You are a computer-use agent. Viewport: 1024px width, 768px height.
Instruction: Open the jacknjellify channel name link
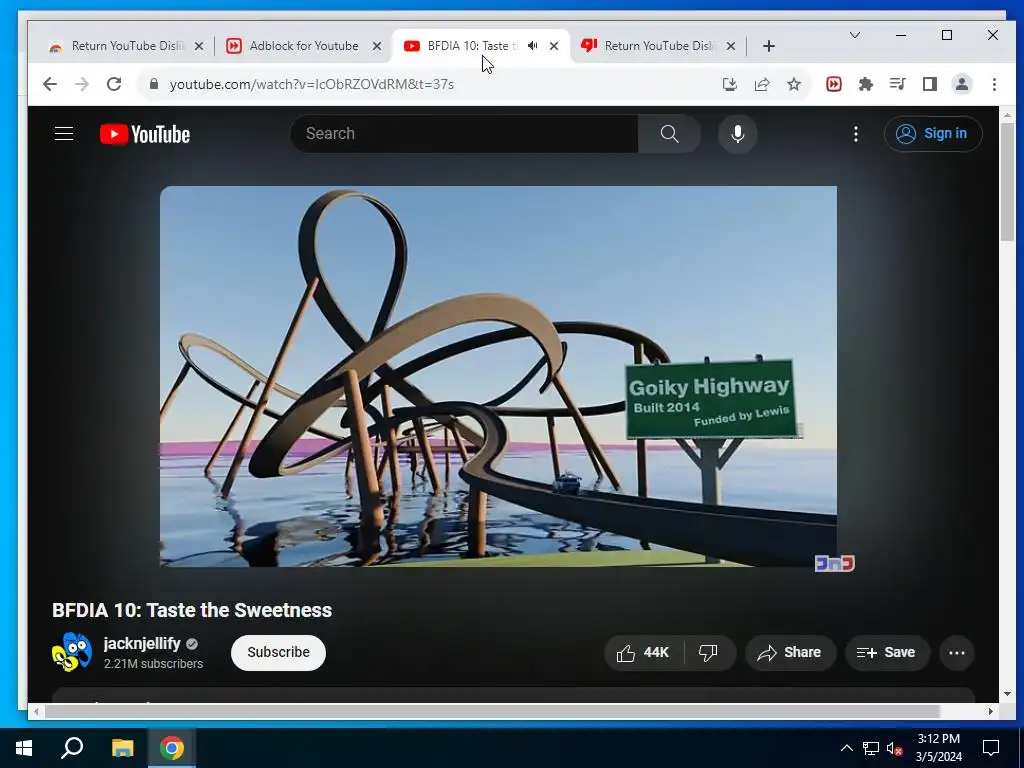click(x=142, y=643)
